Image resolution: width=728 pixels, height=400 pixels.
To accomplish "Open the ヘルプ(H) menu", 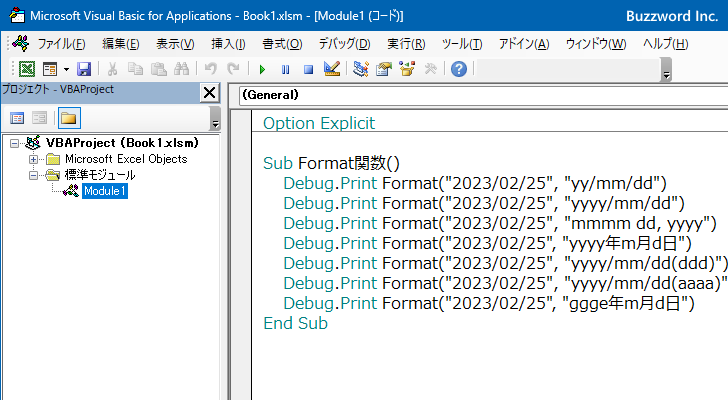I will pos(665,44).
